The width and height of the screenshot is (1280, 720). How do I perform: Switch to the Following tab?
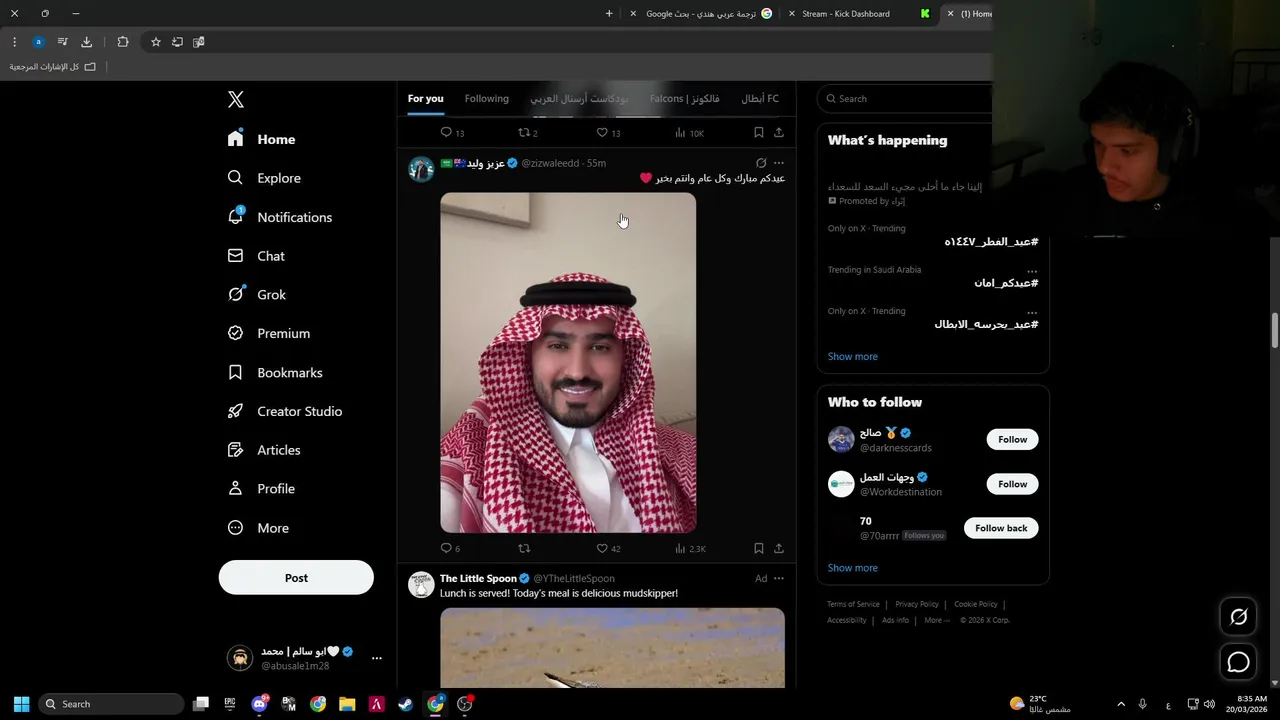click(x=486, y=98)
